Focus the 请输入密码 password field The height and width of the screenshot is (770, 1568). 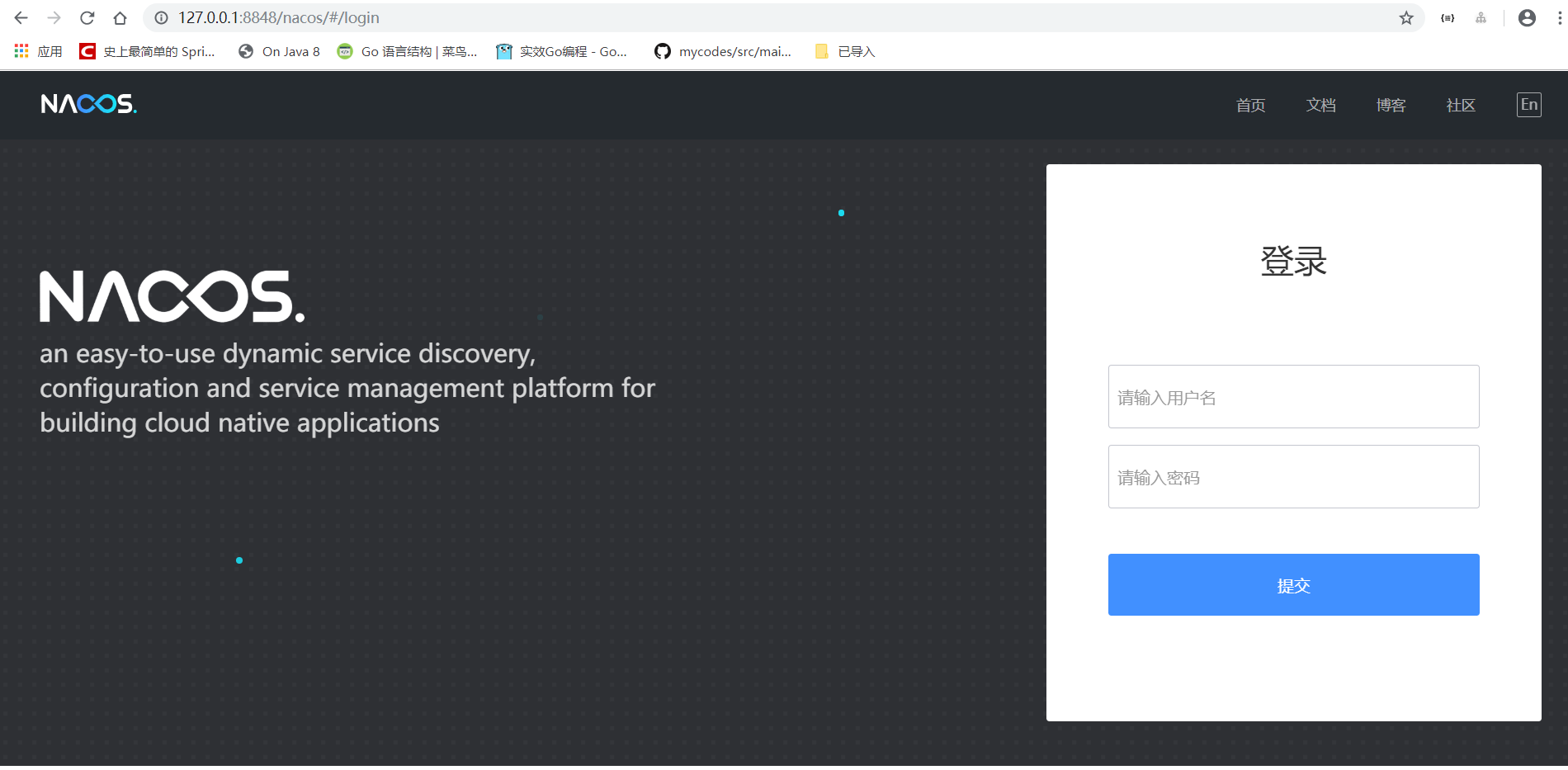pos(1293,477)
